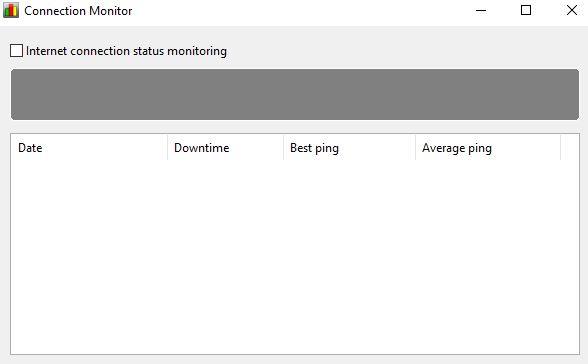Close the Connection Monitor window
588x364 pixels.
(x=572, y=10)
